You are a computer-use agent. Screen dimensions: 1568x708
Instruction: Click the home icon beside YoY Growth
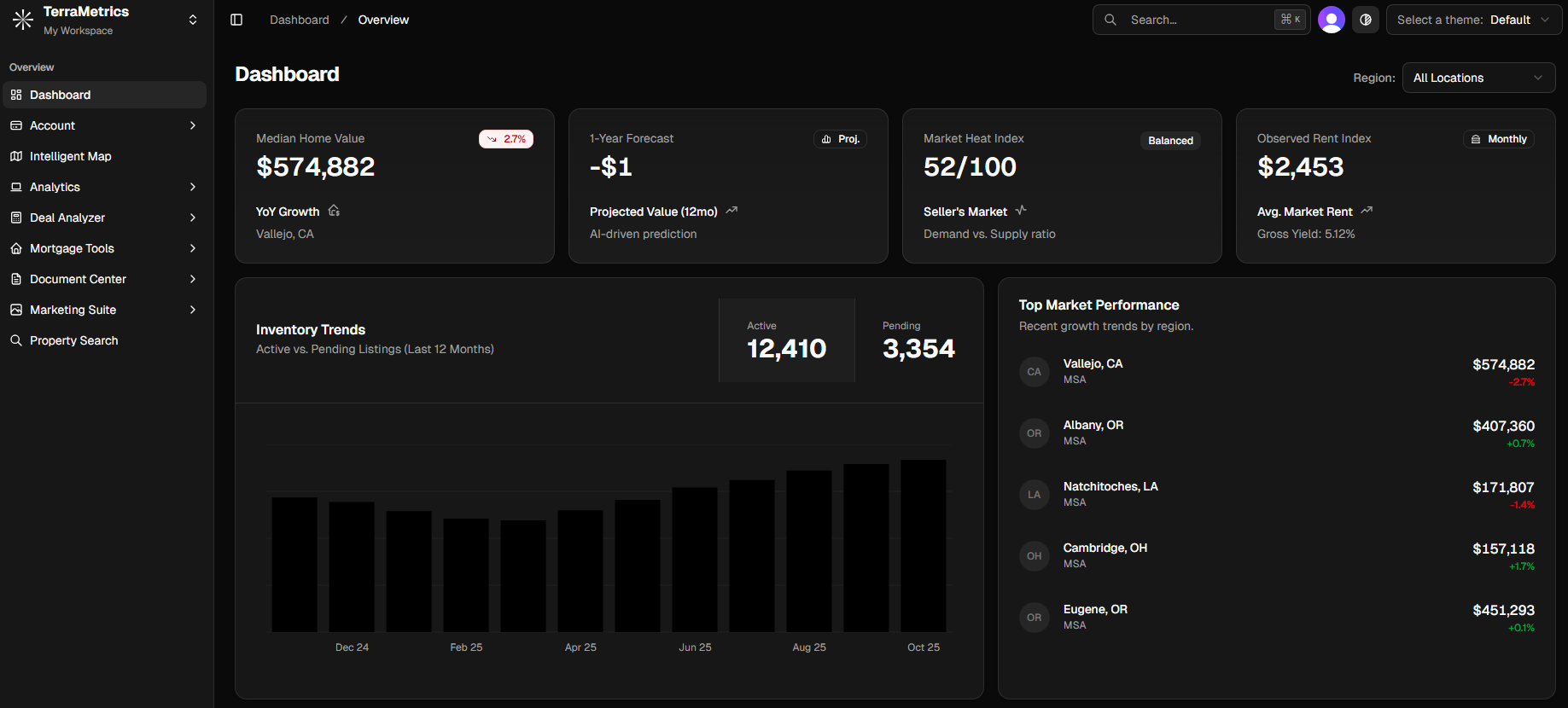pos(334,211)
